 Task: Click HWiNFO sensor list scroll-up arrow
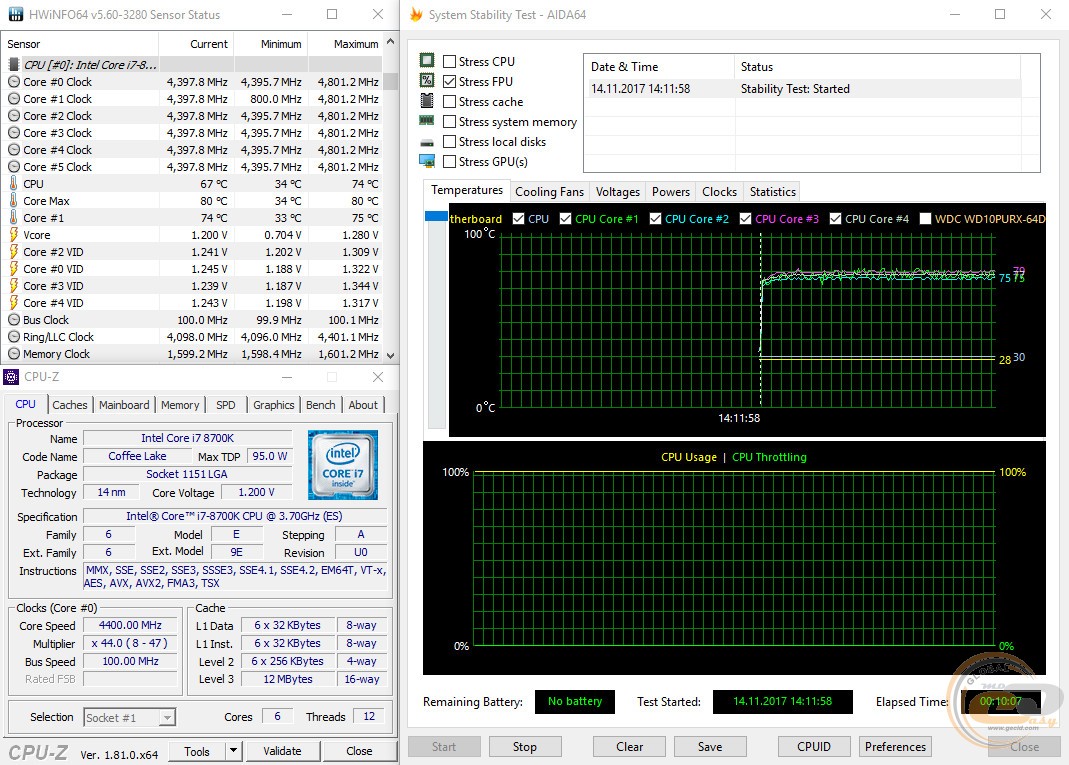point(391,42)
